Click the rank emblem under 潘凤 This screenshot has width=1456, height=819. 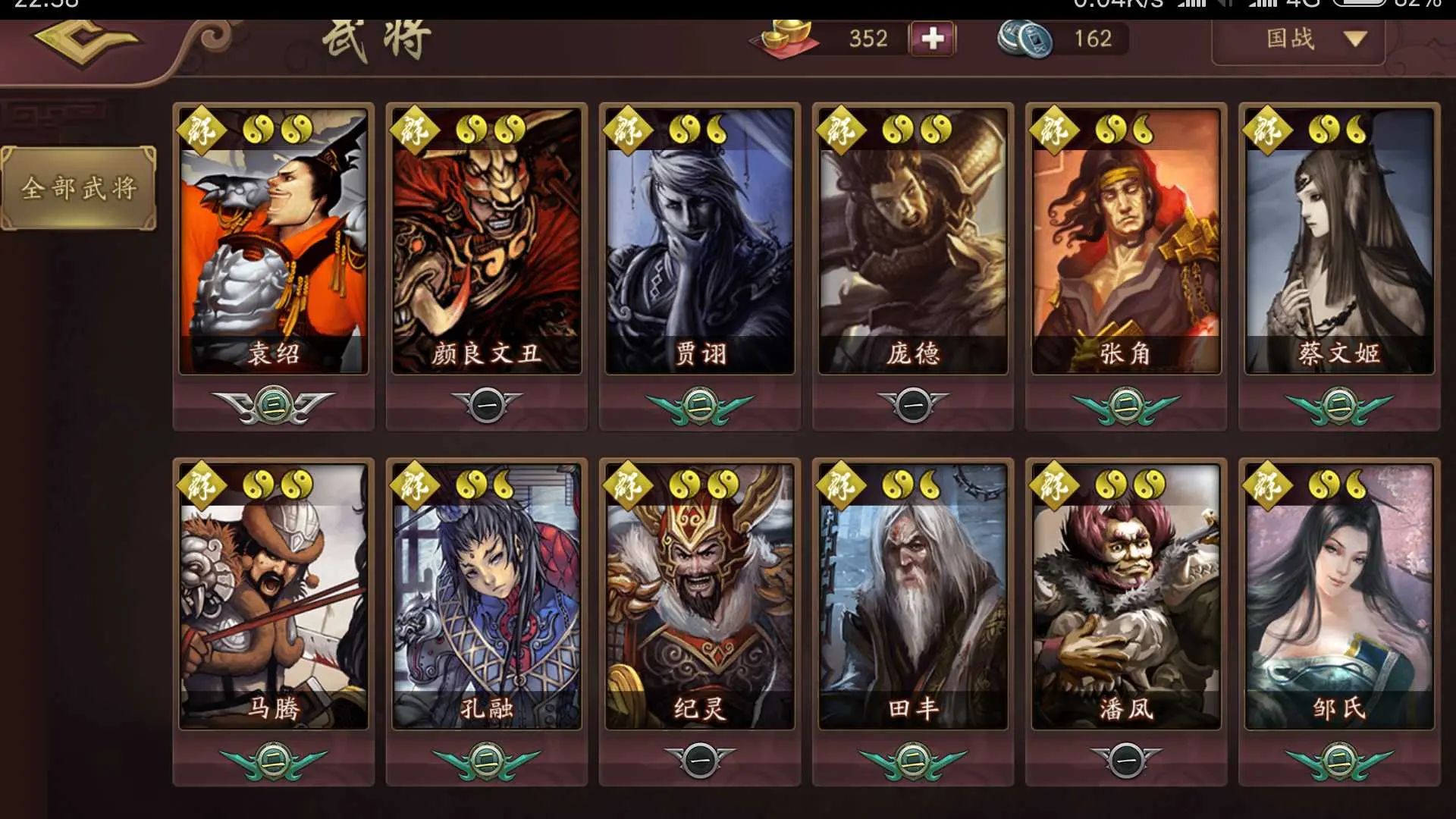pyautogui.click(x=1126, y=759)
